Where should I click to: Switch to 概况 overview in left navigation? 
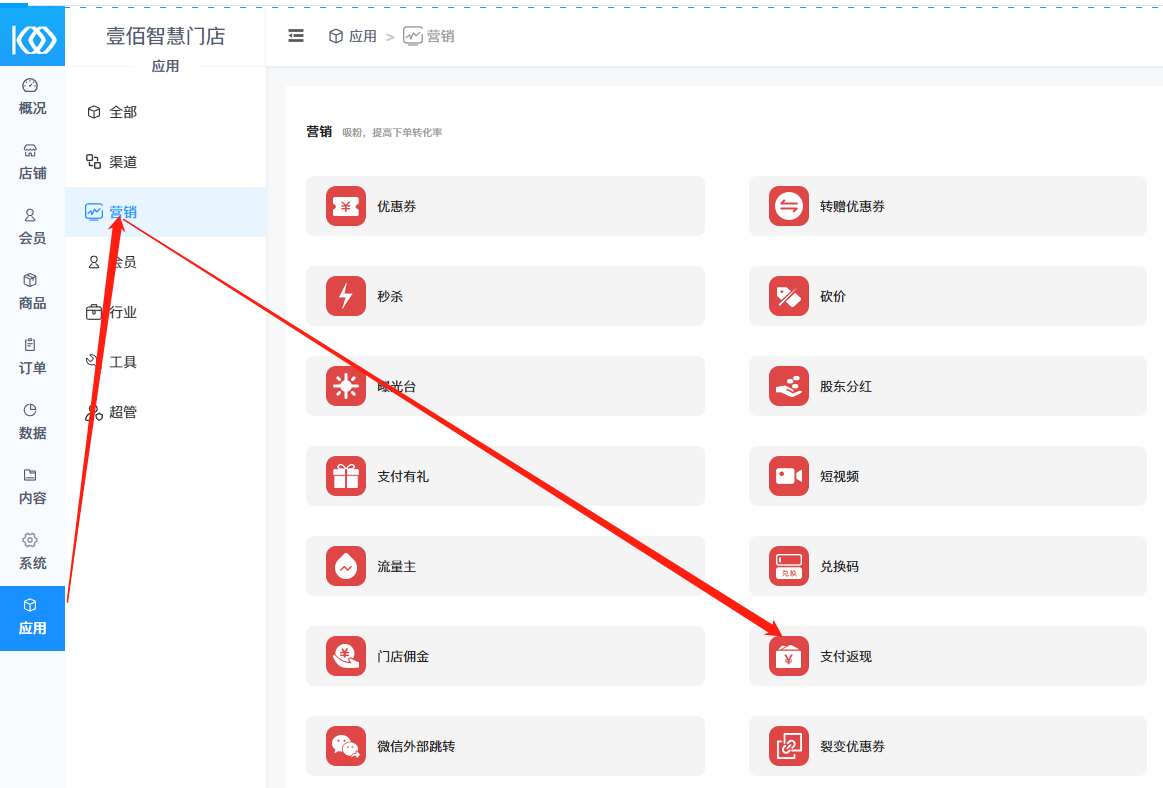click(x=32, y=97)
